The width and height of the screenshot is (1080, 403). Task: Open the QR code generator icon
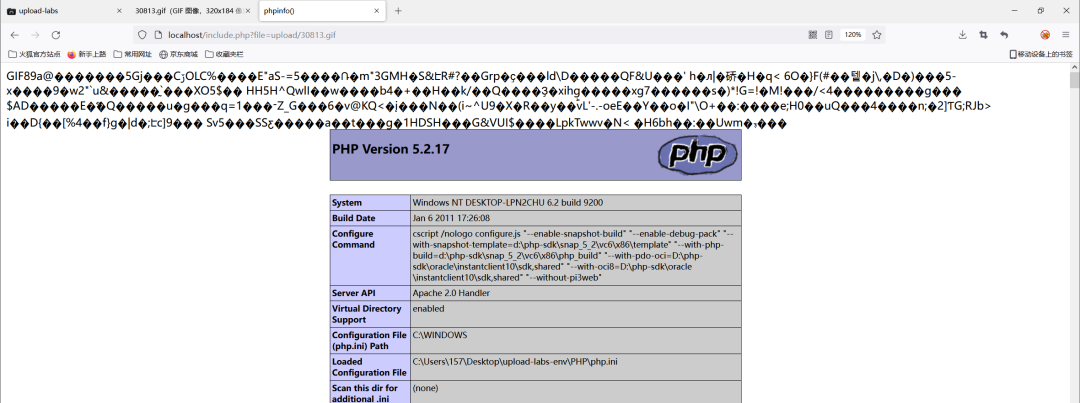click(x=812, y=34)
